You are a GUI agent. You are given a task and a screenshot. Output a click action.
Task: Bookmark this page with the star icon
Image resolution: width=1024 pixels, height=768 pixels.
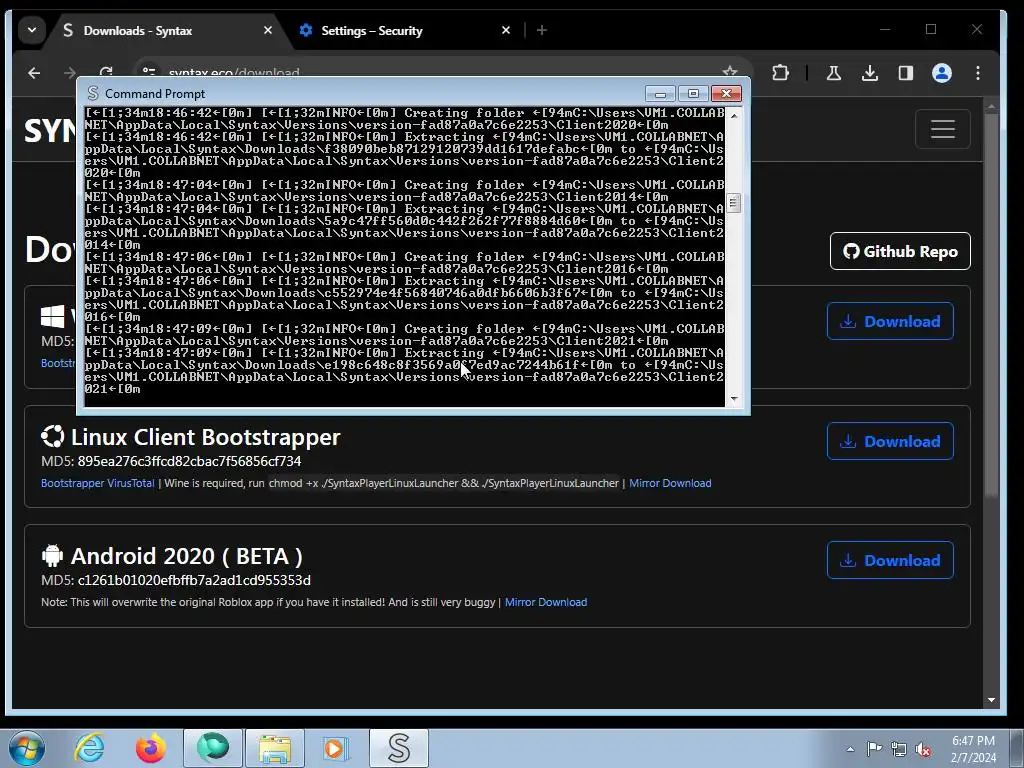click(x=729, y=71)
